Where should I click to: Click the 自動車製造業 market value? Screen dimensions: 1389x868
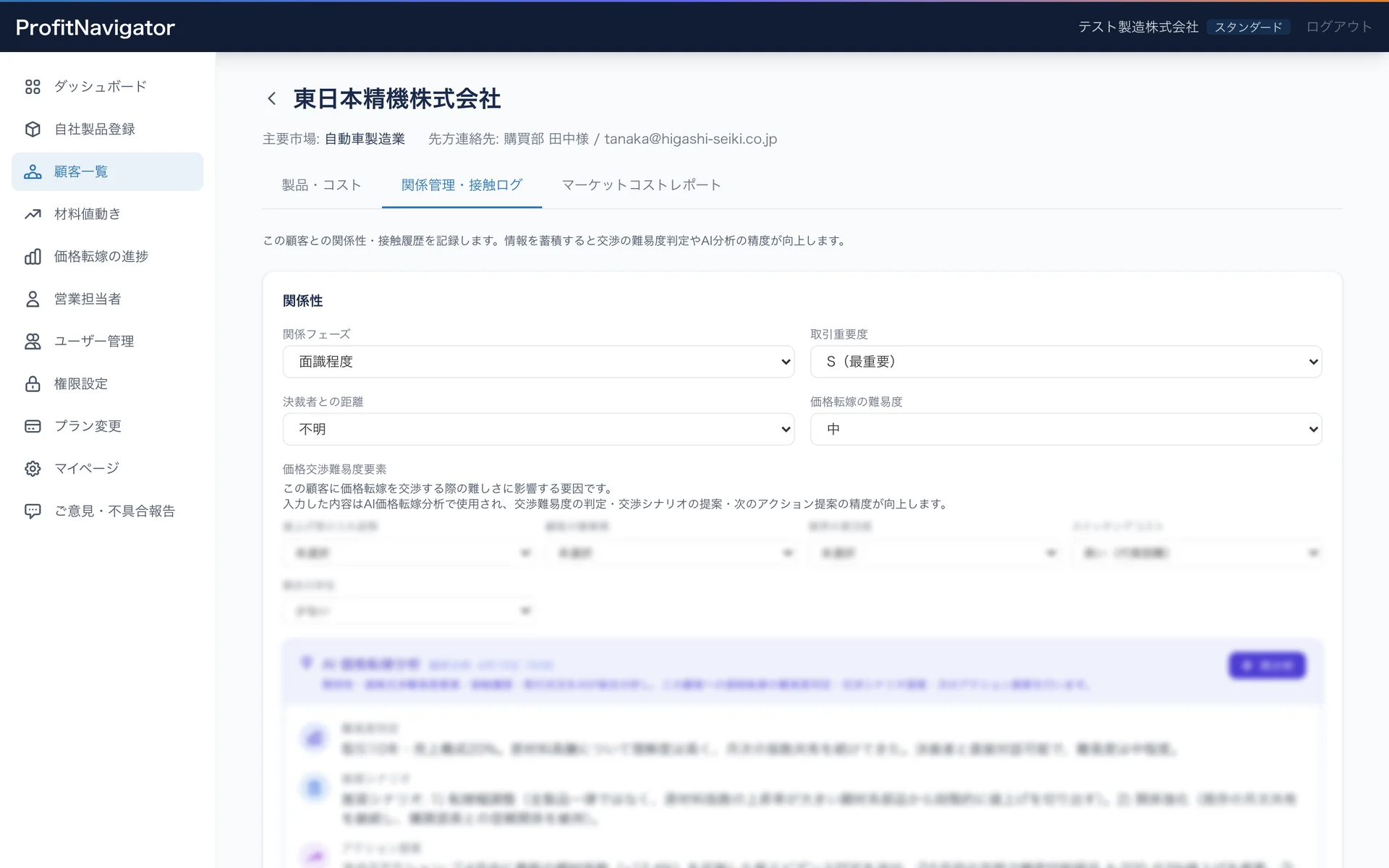click(365, 139)
